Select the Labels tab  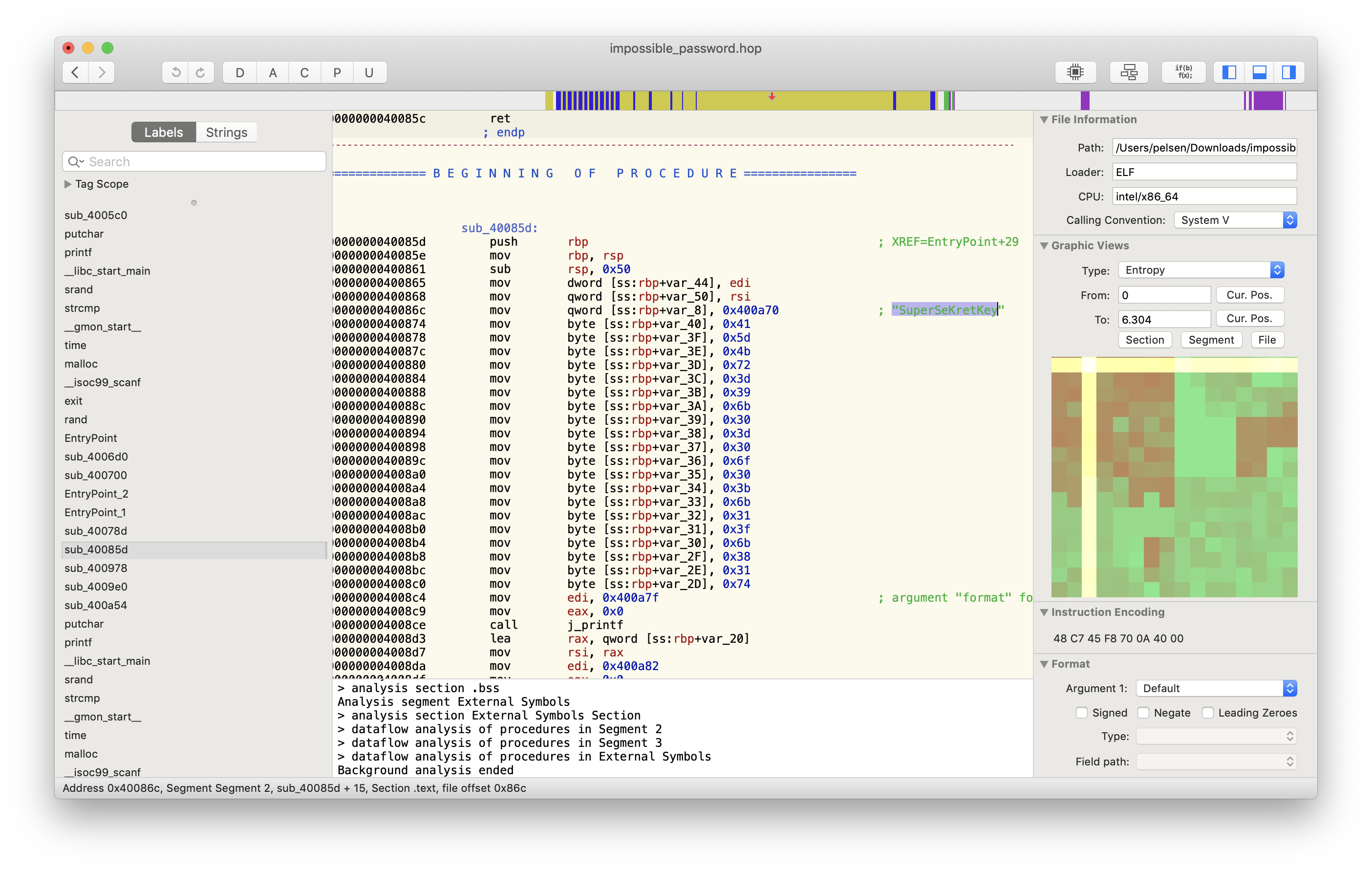(x=164, y=132)
